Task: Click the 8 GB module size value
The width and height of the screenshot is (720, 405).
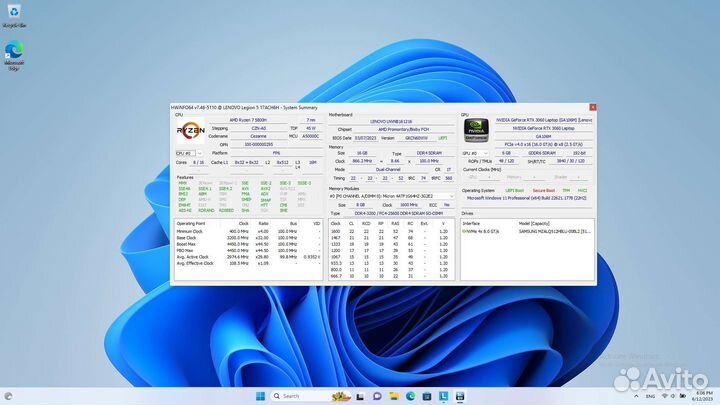Action: pos(361,205)
